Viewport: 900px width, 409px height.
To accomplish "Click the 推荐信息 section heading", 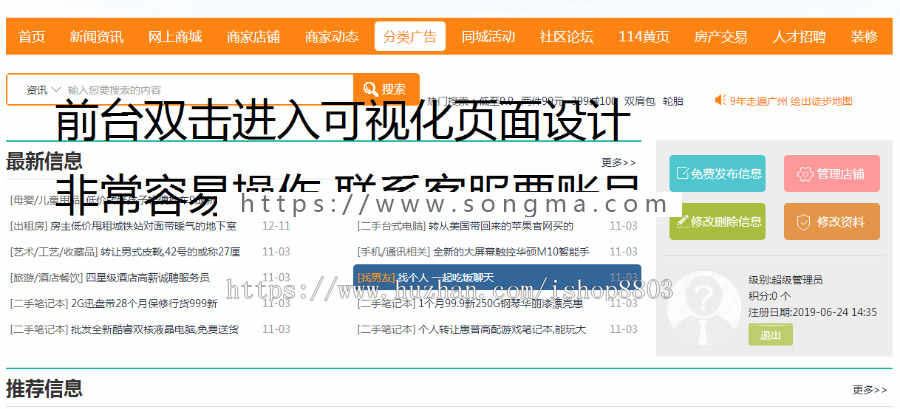I will click(44, 388).
